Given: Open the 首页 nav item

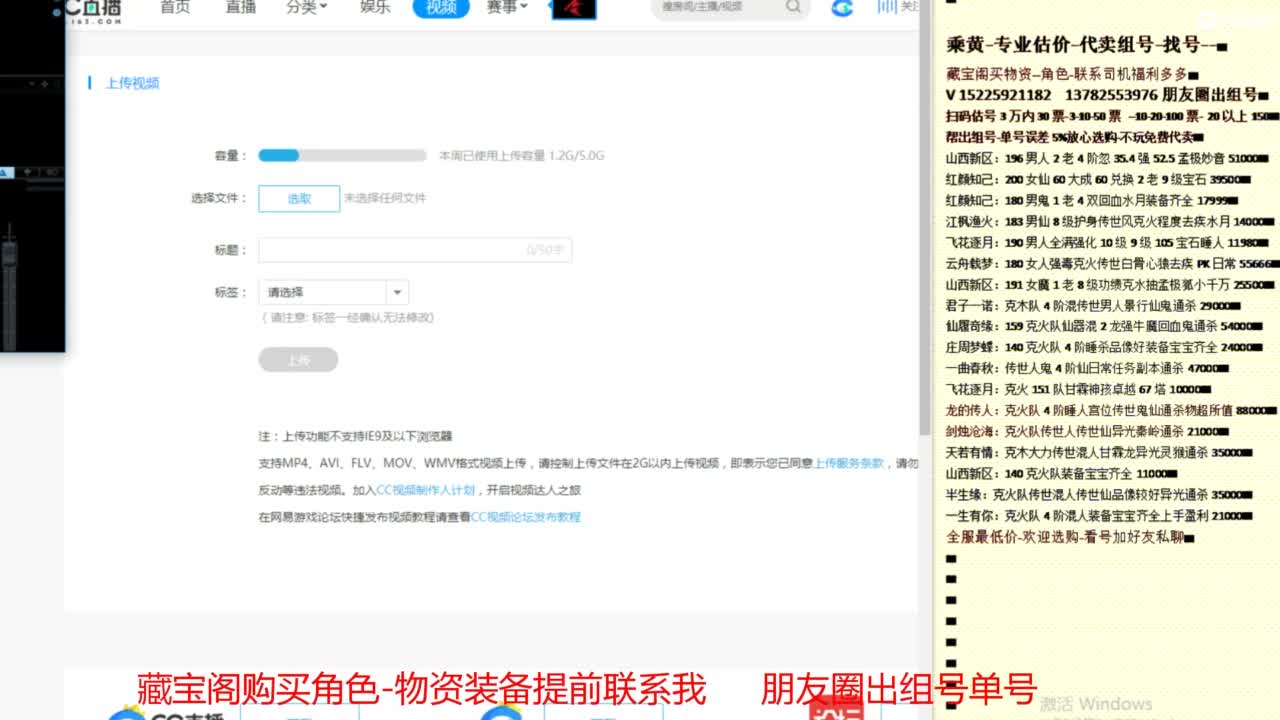Looking at the screenshot, I should [175, 7].
